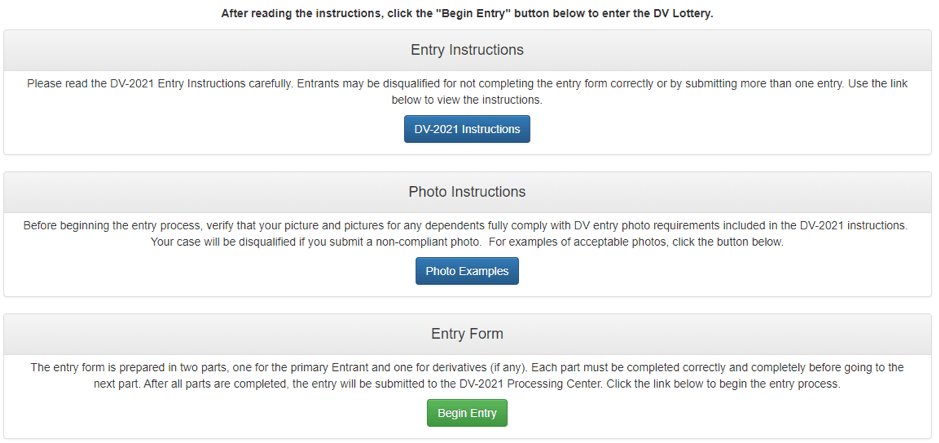Click the blue DV-2021 Instructions button
The height and width of the screenshot is (443, 939).
[x=467, y=129]
